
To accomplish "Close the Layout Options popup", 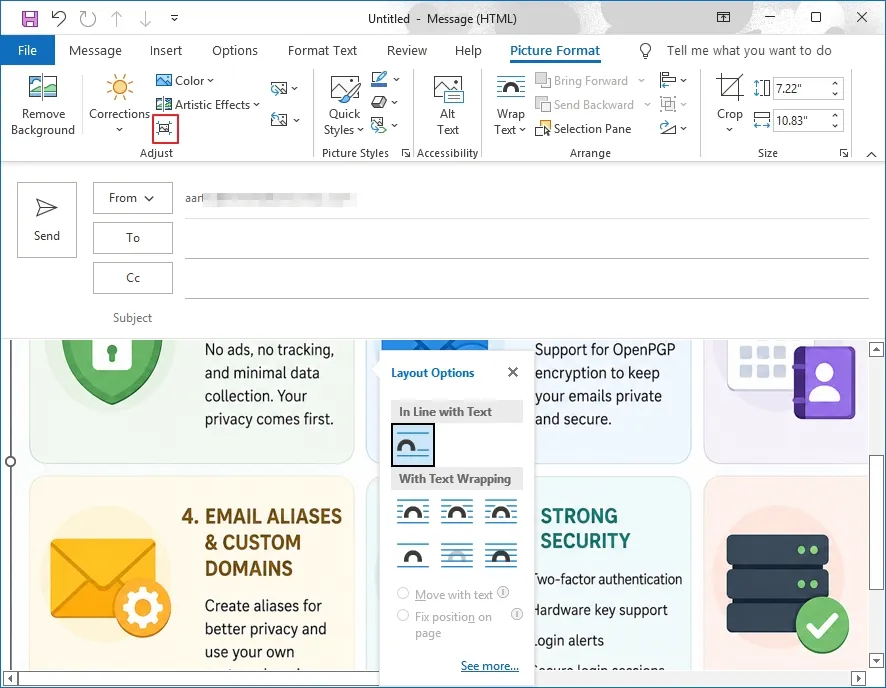I will click(x=513, y=372).
